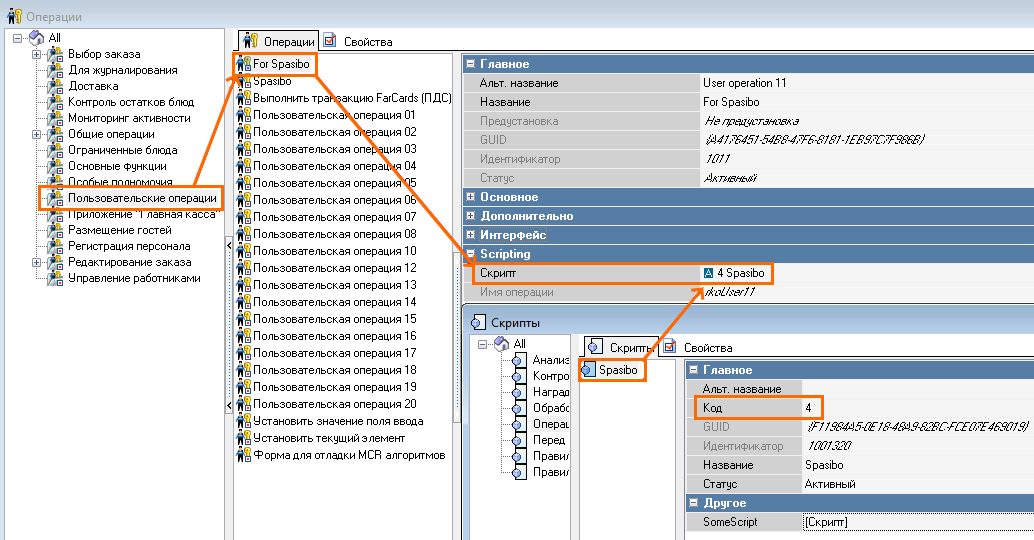1034x540 pixels.
Task: Expand the Редактирование заказа tree node
Action: tap(37, 262)
